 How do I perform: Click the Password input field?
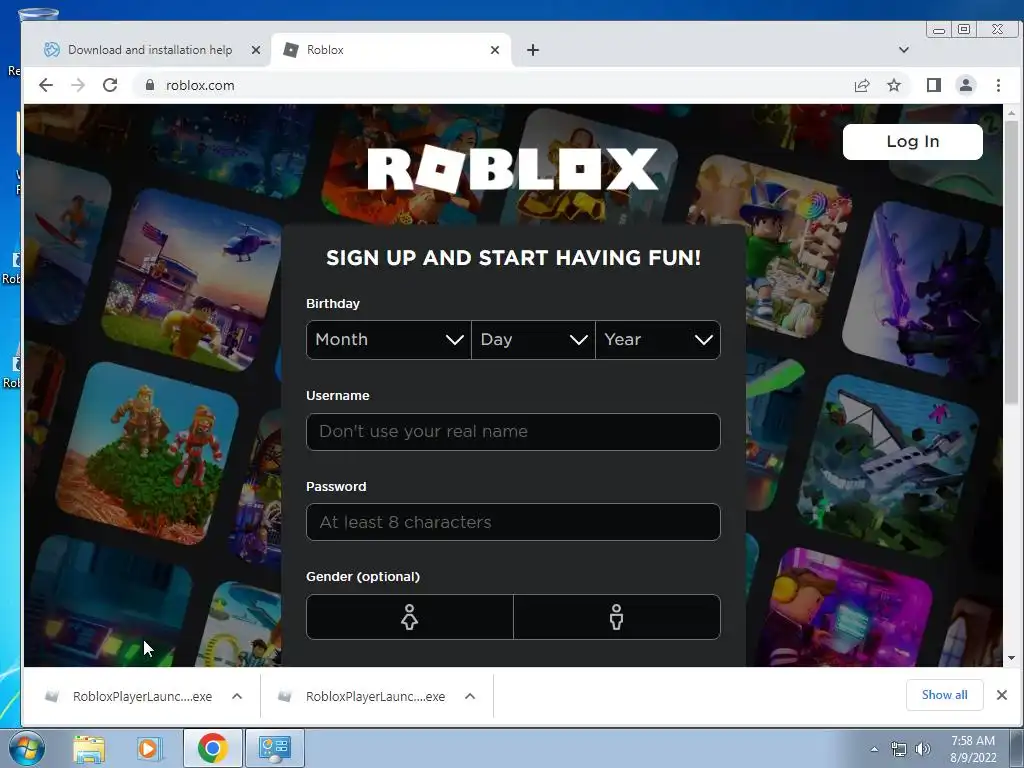pyautogui.click(x=513, y=522)
